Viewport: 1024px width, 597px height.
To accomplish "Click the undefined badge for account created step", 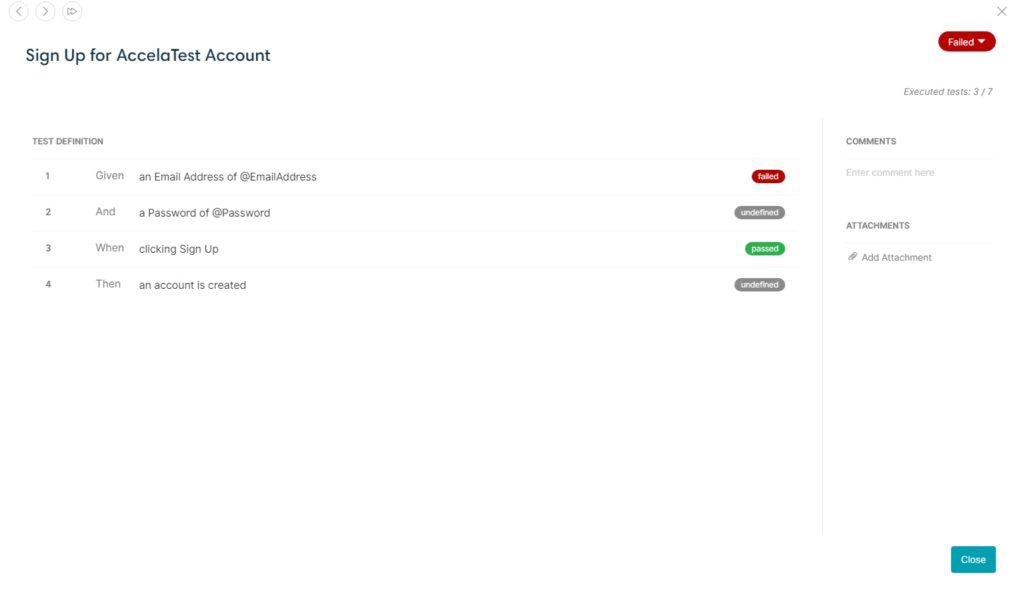I will click(760, 285).
